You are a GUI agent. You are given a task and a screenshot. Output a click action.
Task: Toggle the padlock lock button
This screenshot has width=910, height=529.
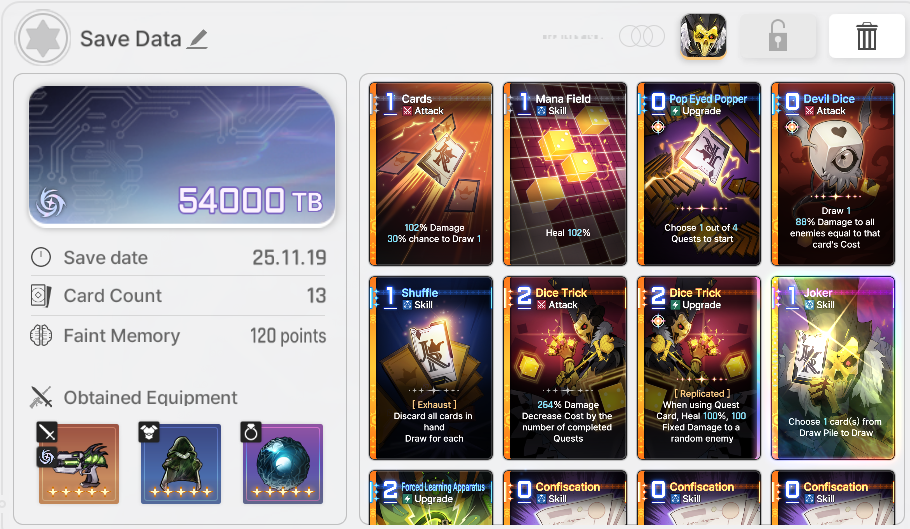tap(778, 36)
